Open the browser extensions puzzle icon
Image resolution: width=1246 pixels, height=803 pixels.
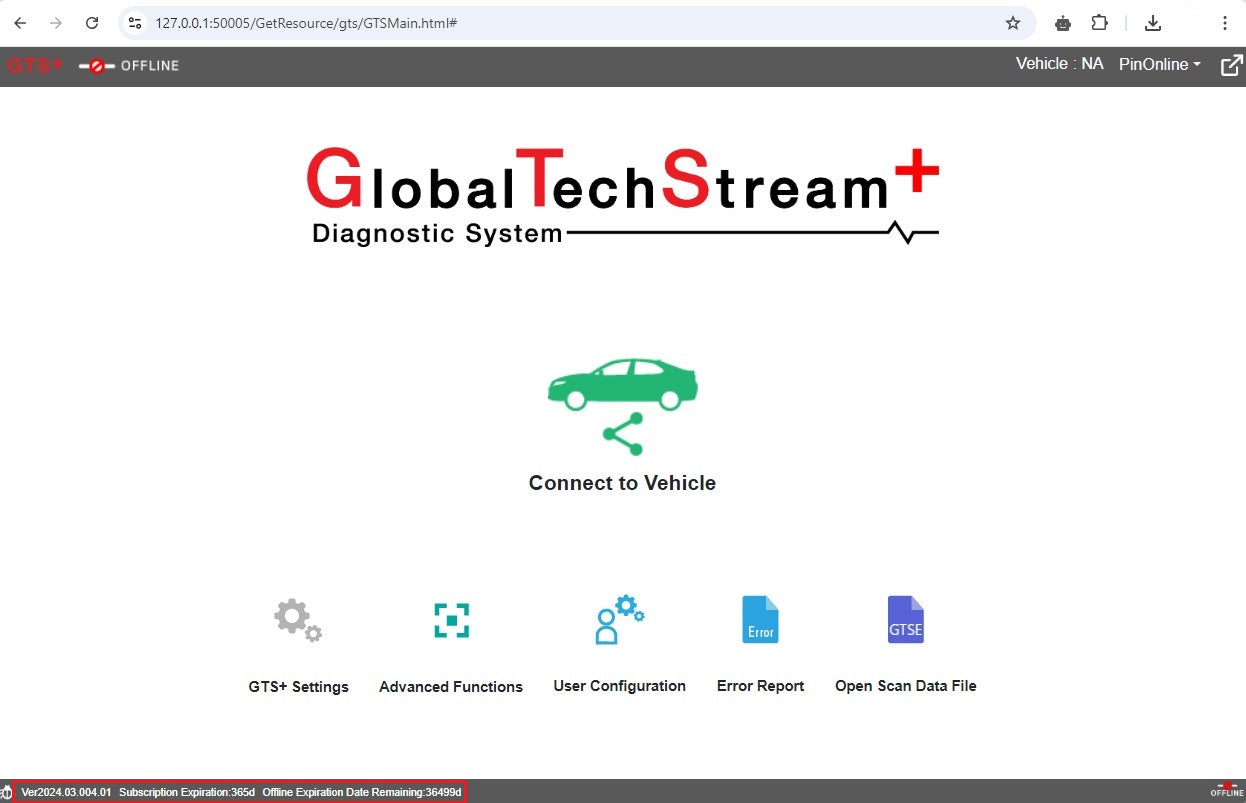(x=1099, y=22)
